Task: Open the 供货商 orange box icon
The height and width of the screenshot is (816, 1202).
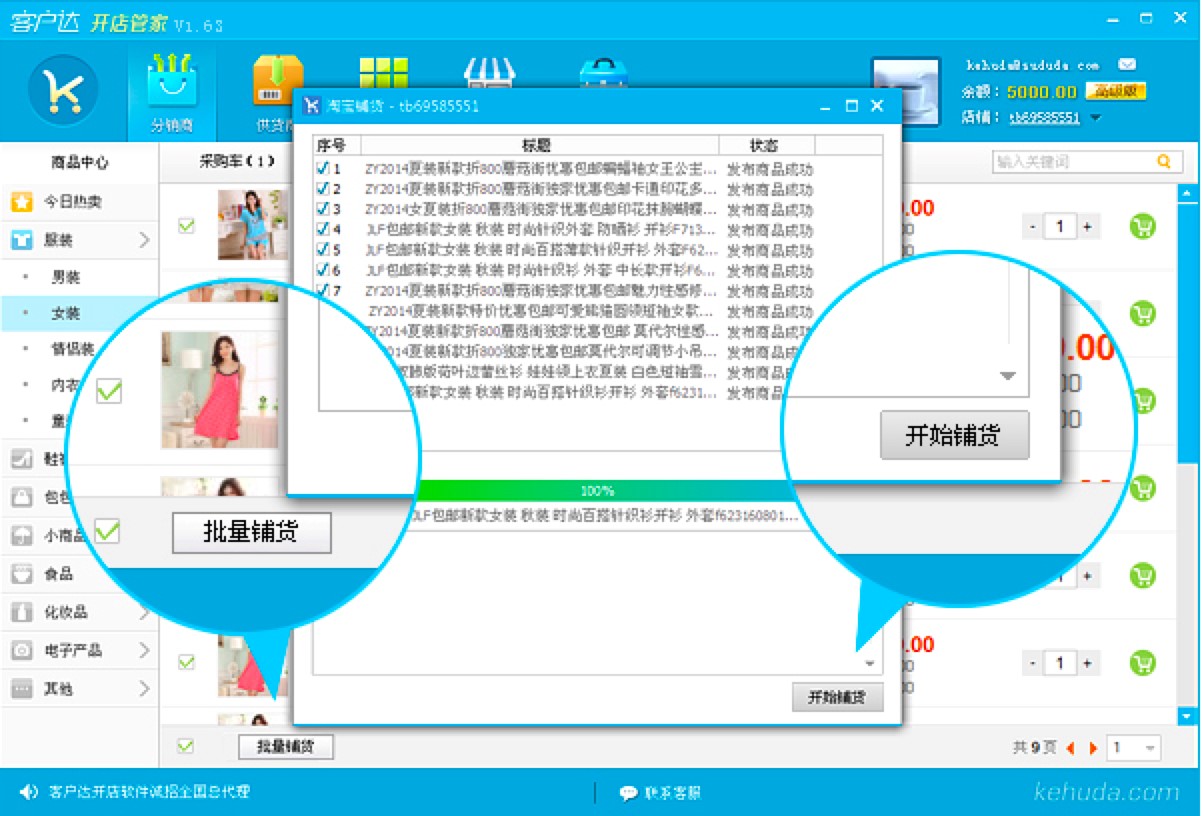Action: pyautogui.click(x=277, y=82)
